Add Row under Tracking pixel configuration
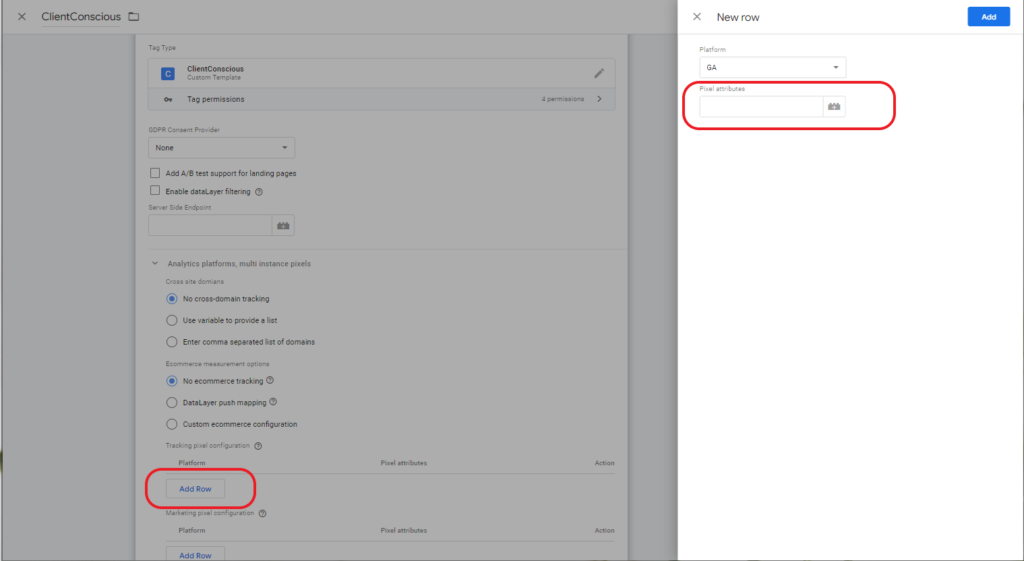Image resolution: width=1024 pixels, height=561 pixels. 195,489
